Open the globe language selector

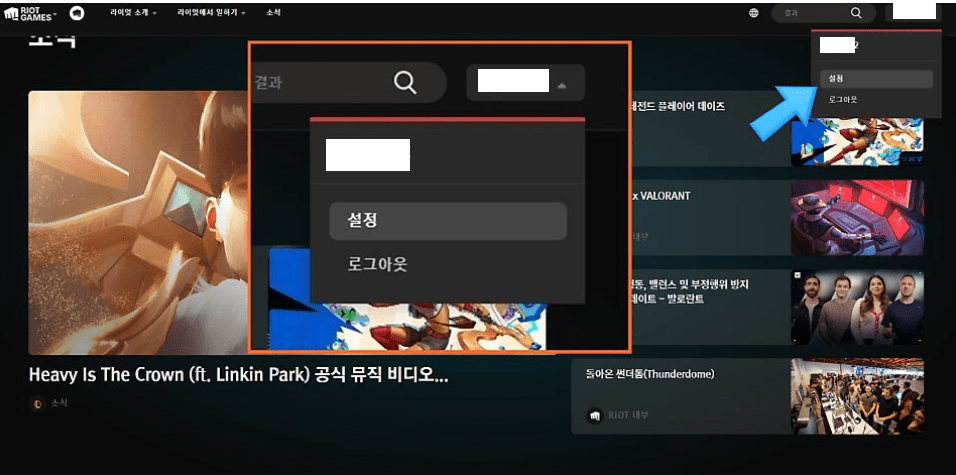click(753, 13)
